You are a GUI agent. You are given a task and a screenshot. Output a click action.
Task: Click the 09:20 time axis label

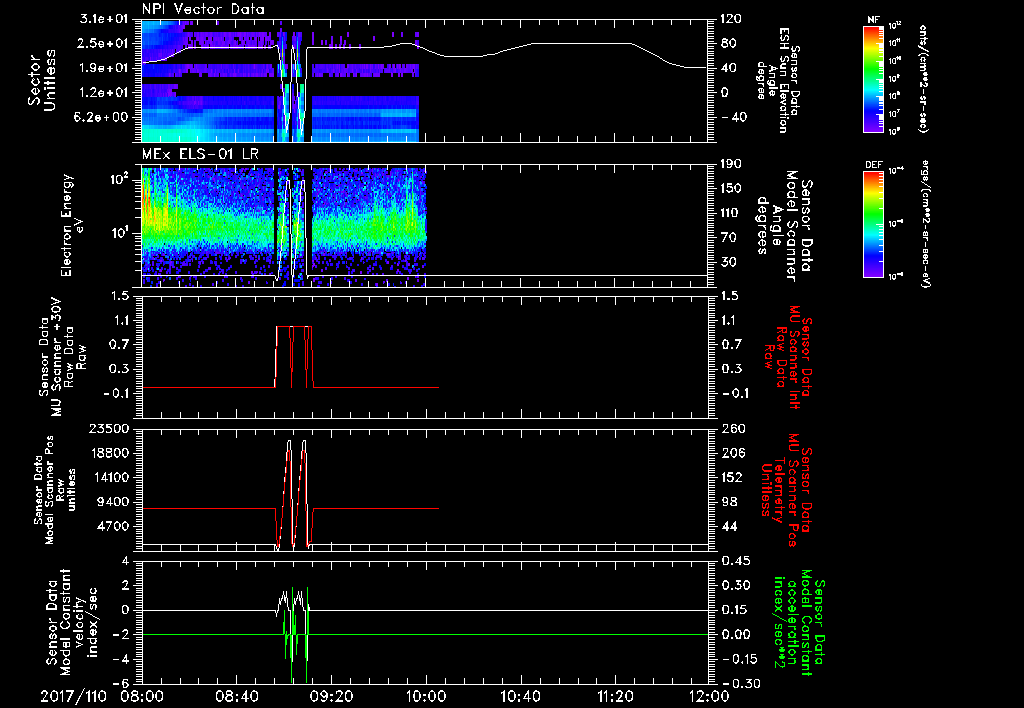tap(331, 696)
